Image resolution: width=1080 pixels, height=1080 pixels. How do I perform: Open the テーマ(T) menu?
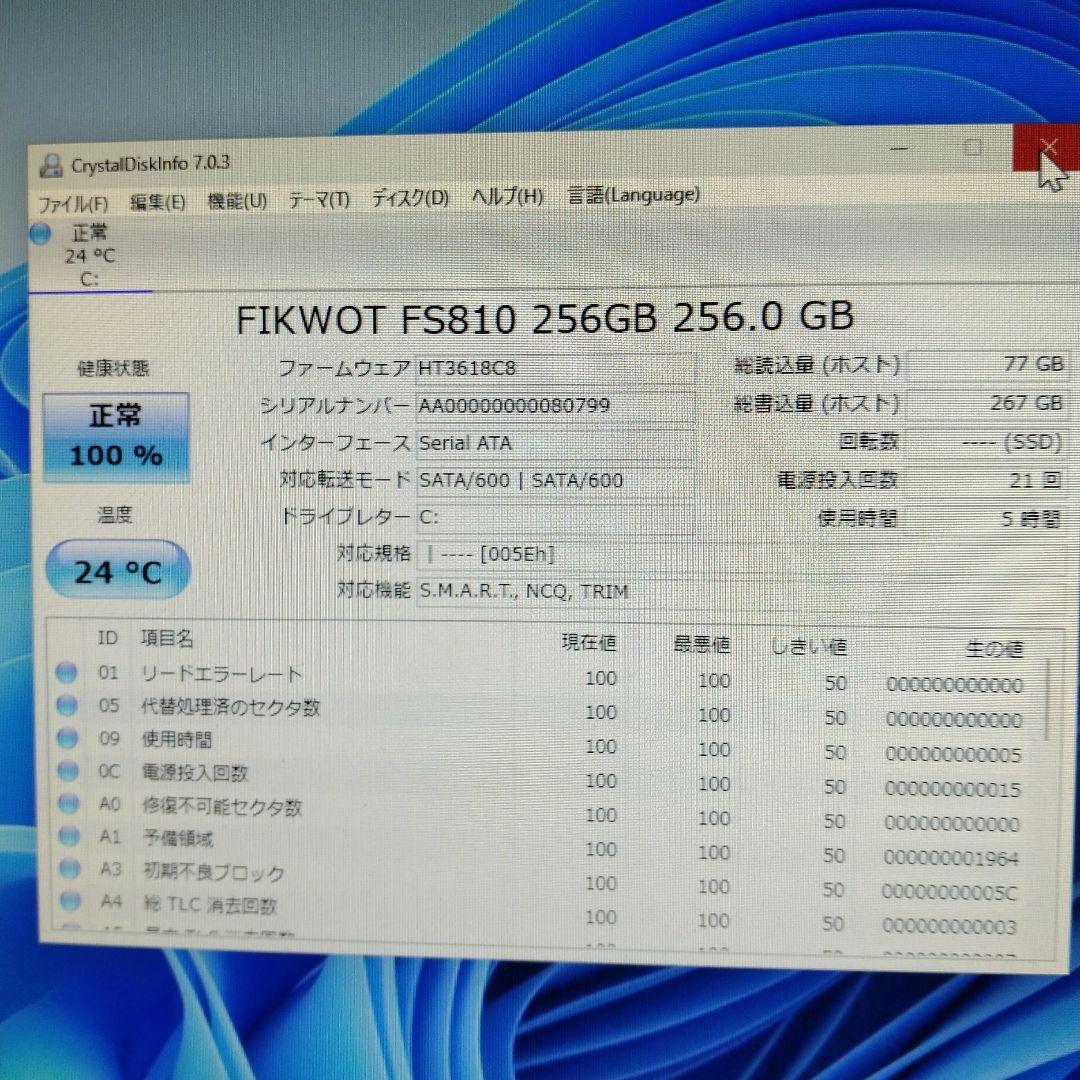pos(320,199)
